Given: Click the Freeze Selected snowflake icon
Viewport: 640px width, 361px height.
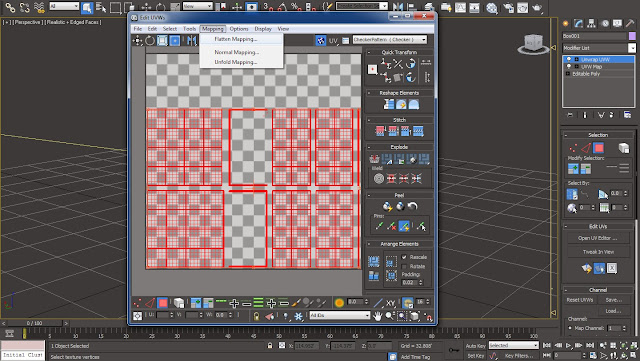Looking at the screenshot, I should [x=298, y=316].
